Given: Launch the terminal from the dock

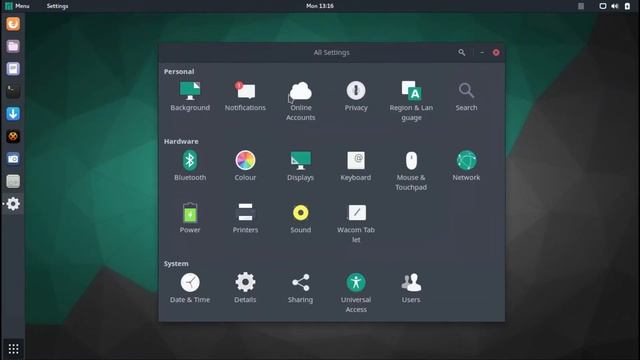Looking at the screenshot, I should 13,91.
